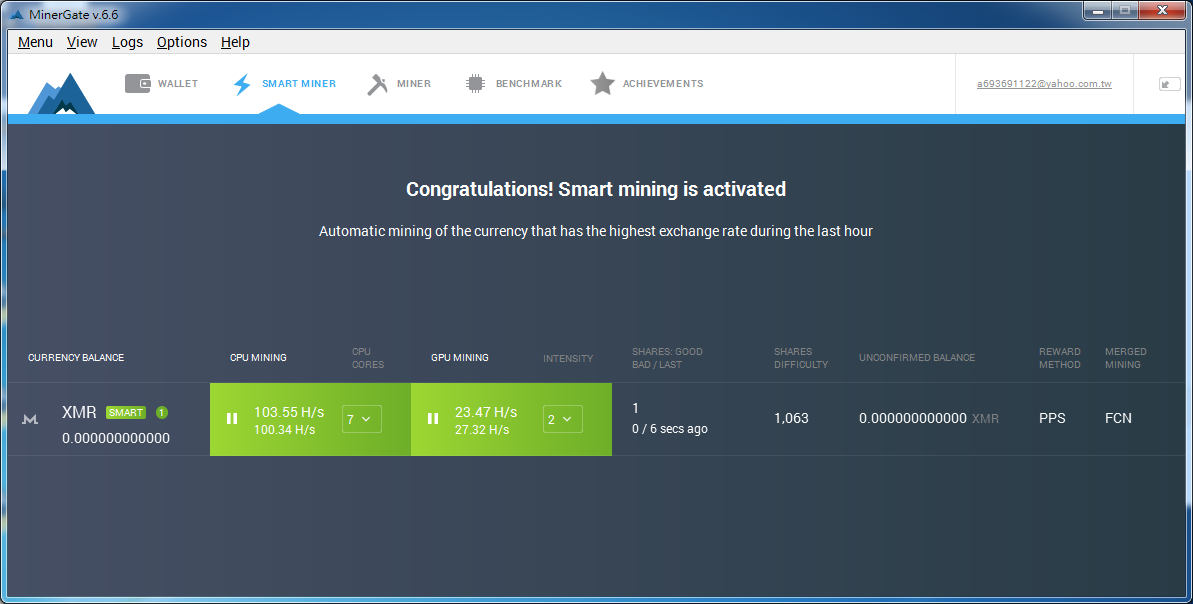Click the Unconfirmed Balance column header

point(917,358)
